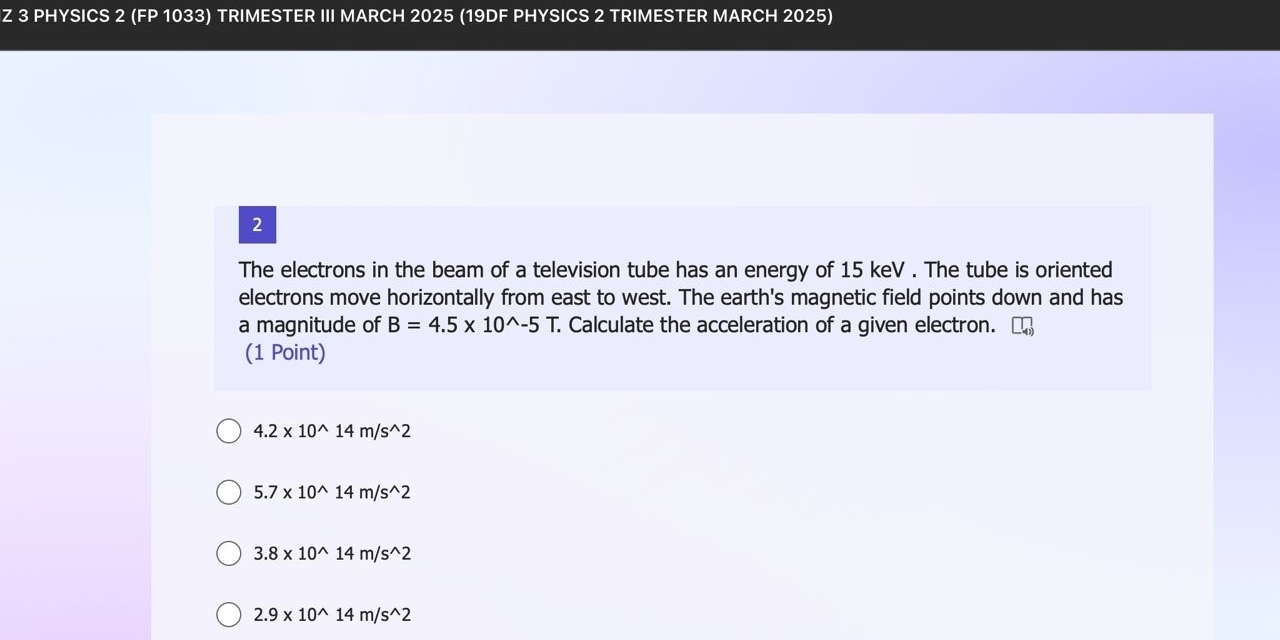Screen dimensions: 1280x640
Task: Click the answer label 3.8 x 10^ 14 m/s^2
Action: [332, 553]
